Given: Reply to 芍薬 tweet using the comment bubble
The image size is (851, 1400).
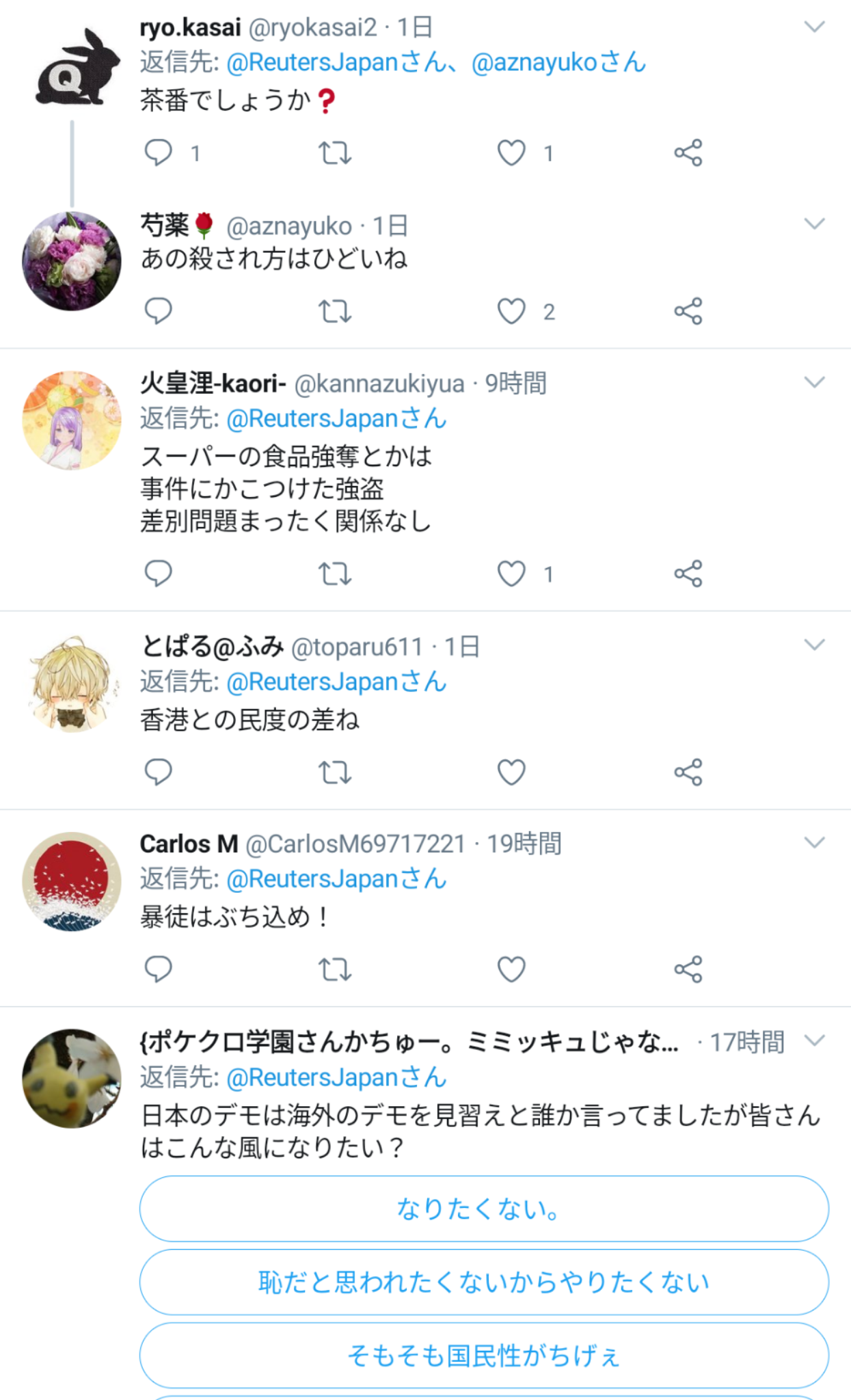Looking at the screenshot, I should [x=158, y=311].
